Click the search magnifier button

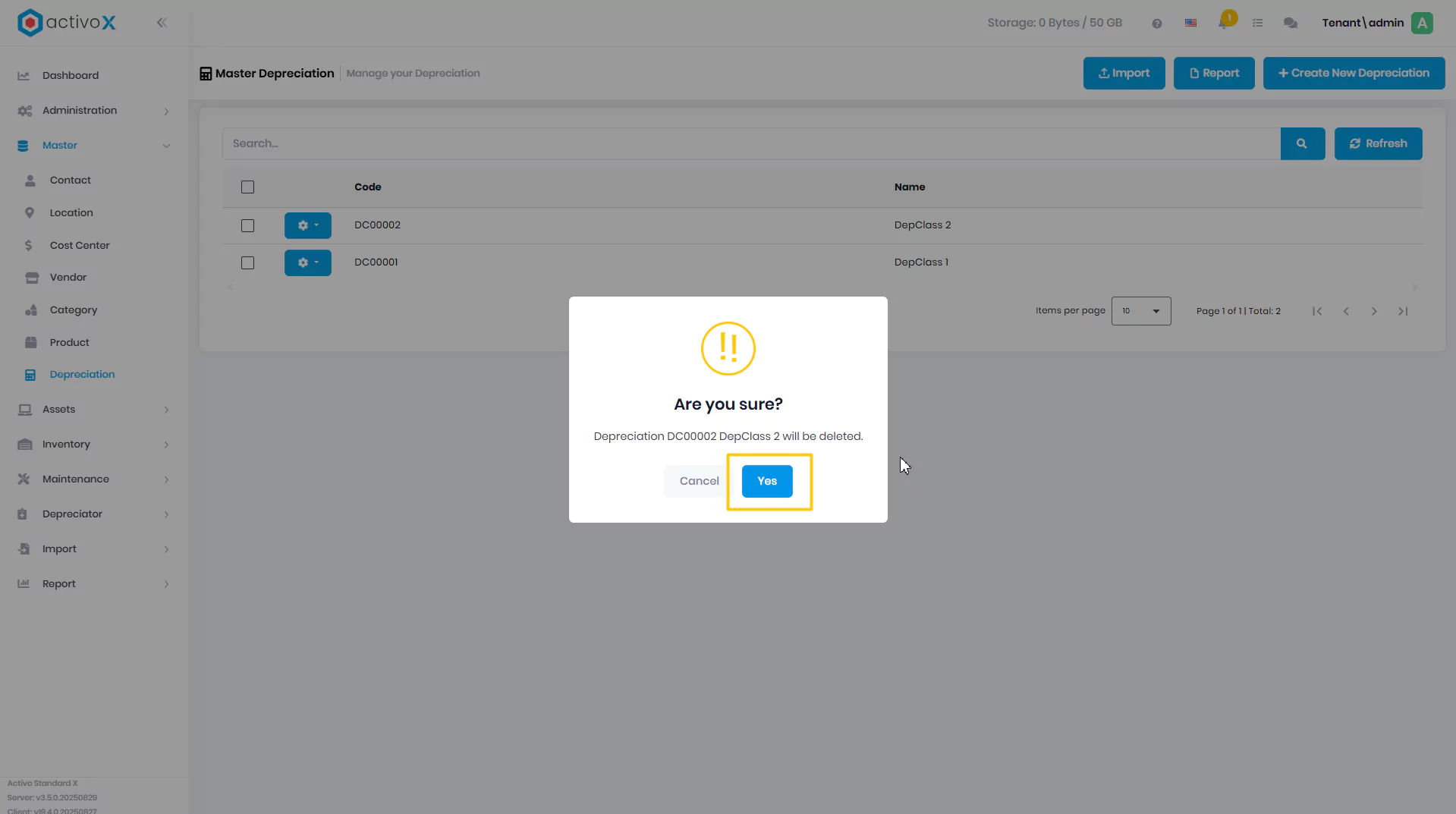pos(1302,143)
